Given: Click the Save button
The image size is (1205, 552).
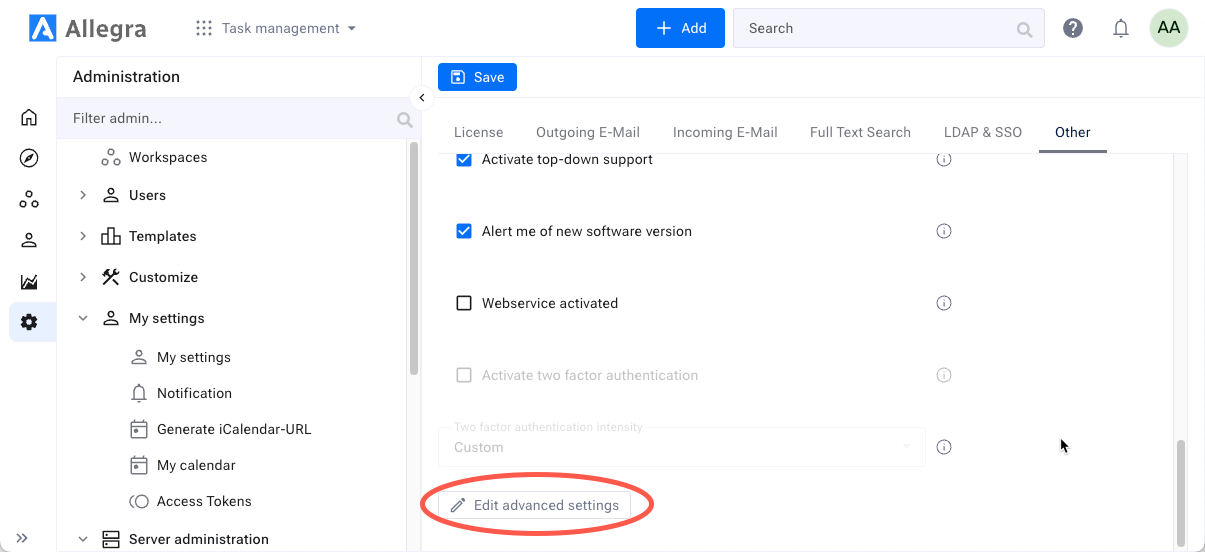Looking at the screenshot, I should 477,77.
